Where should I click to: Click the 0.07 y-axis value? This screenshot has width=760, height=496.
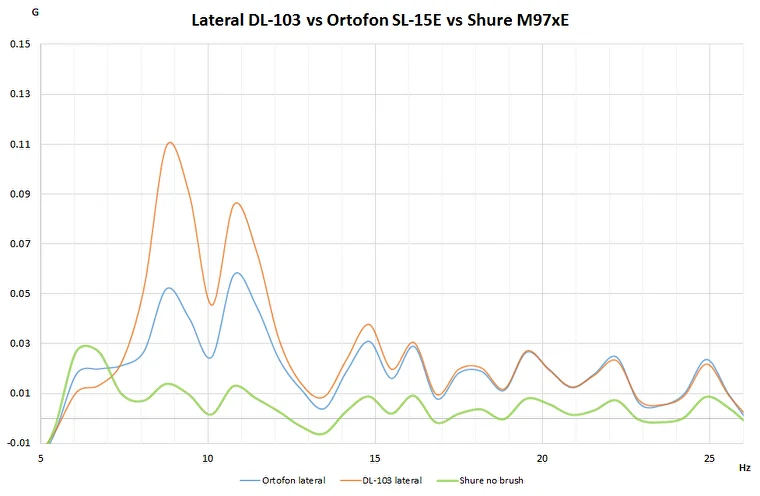[x=20, y=243]
